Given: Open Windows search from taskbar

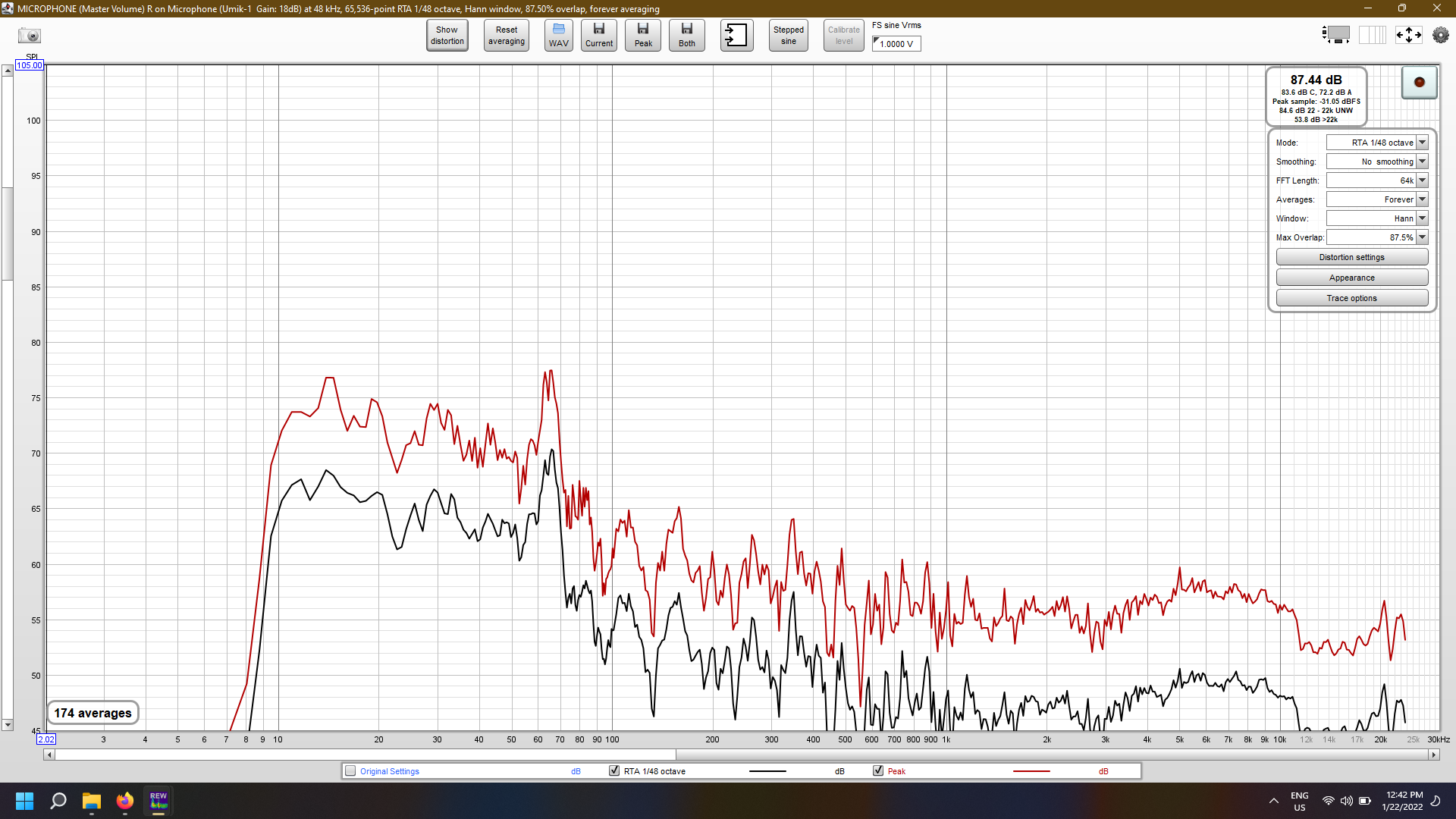Looking at the screenshot, I should (58, 801).
